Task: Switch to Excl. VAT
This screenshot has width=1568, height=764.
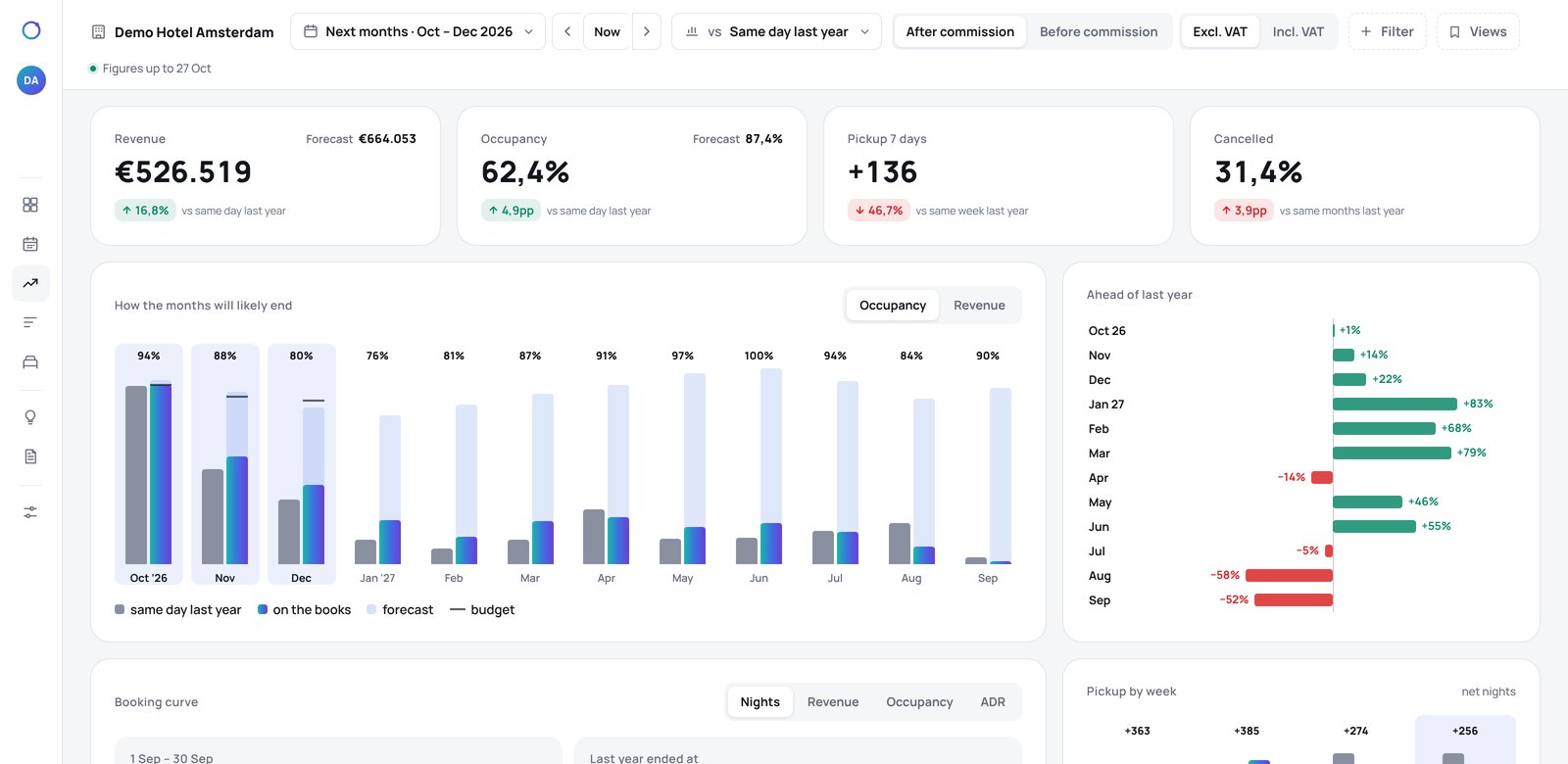Action: coord(1220,31)
